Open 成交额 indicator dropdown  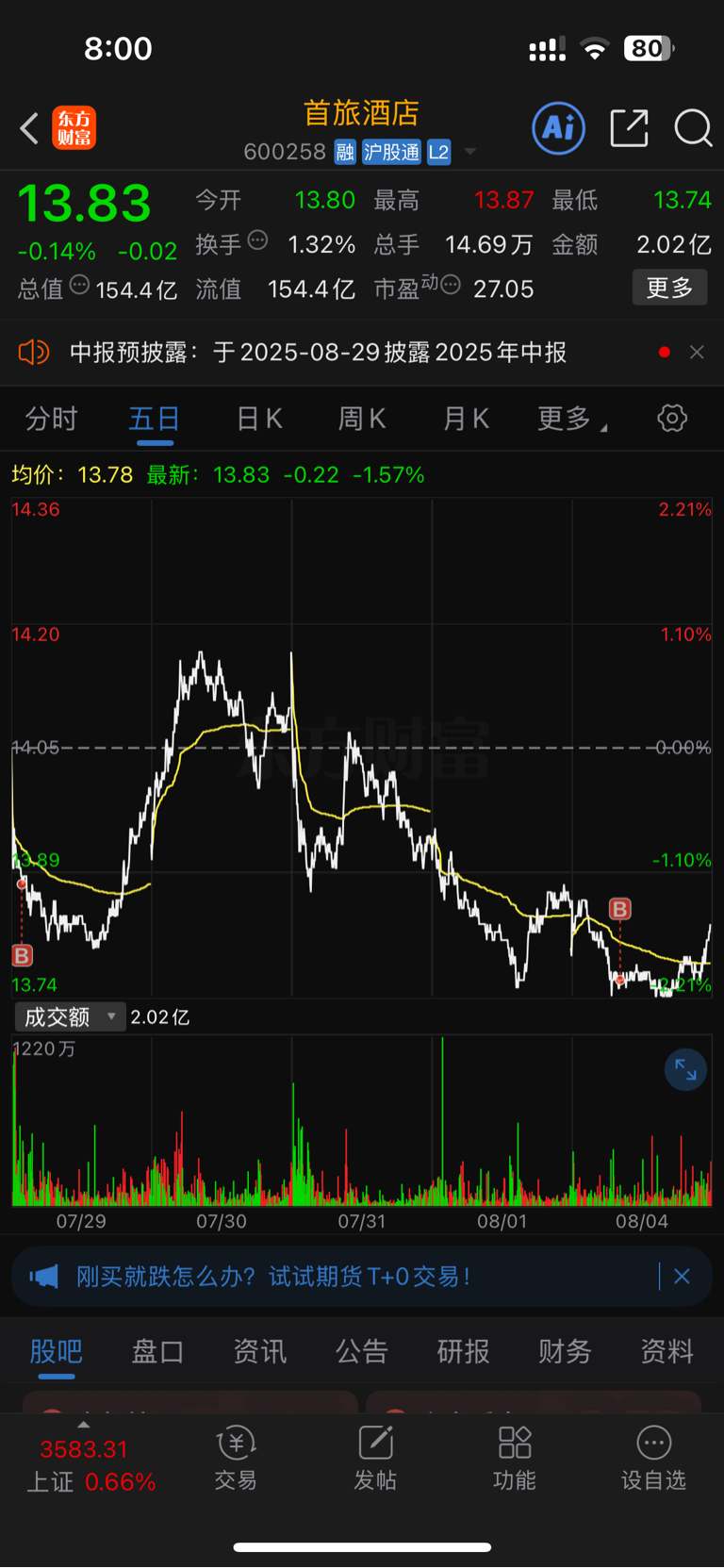coord(70,1016)
